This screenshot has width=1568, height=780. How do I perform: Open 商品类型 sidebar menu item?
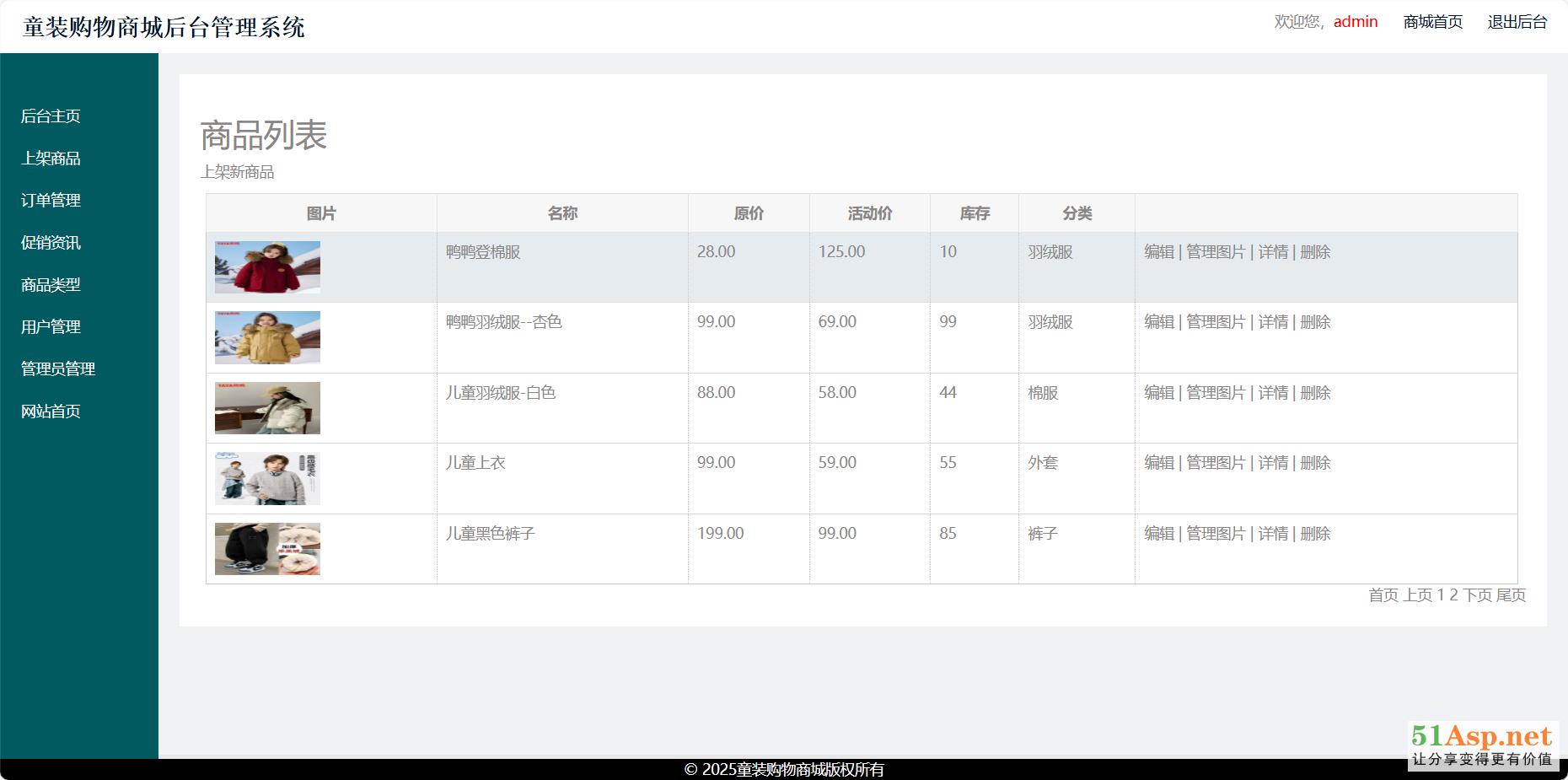point(51,285)
